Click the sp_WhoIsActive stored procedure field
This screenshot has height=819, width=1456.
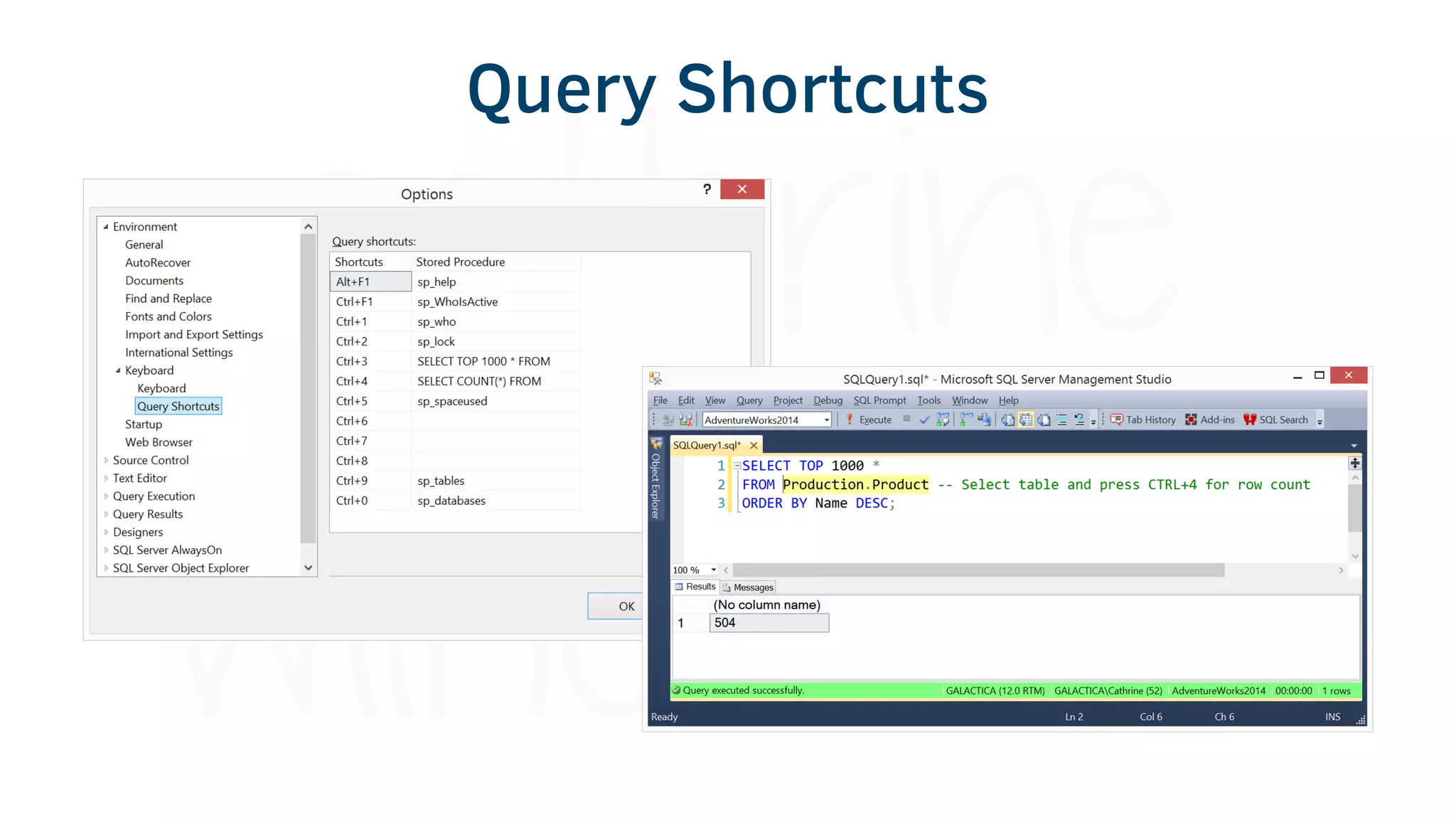pyautogui.click(x=496, y=301)
